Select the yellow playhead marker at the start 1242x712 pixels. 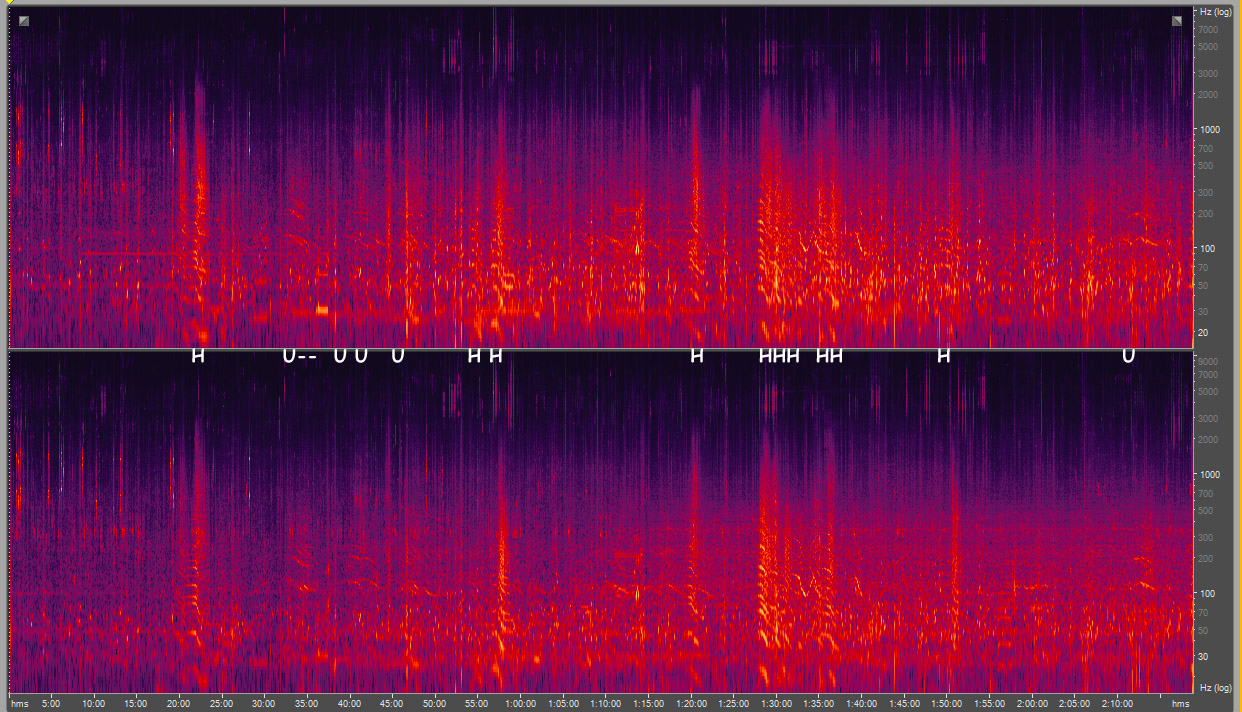click(8, 5)
